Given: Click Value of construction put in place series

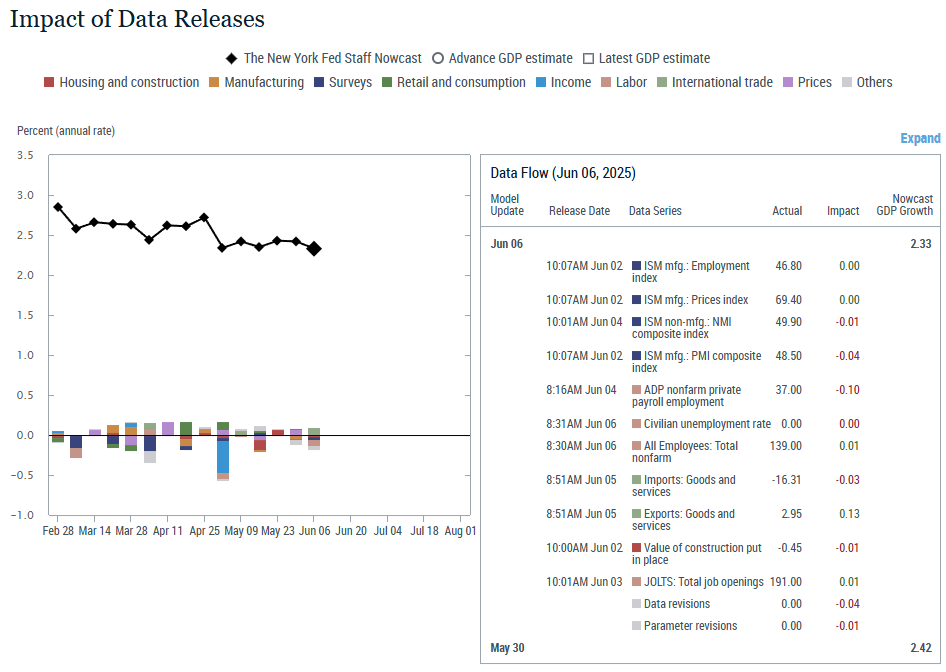Looking at the screenshot, I should (x=697, y=554).
